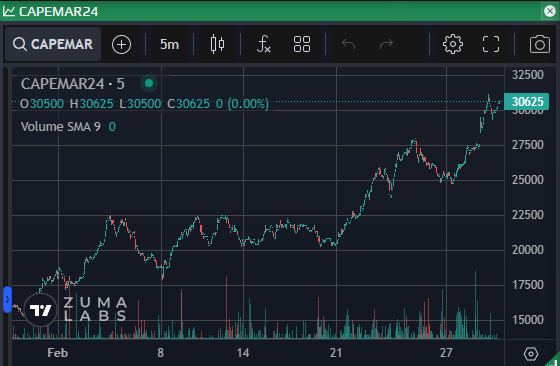Click the 30625 current price label
560x366 pixels.
[x=526, y=102]
